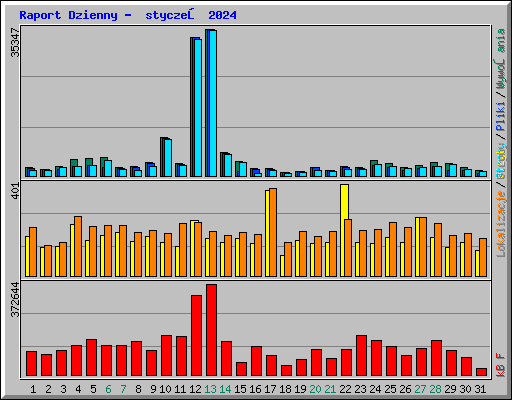Image resolution: width=512 pixels, height=400 pixels.
Task: Click the cyan bar for day 10
Action: pyautogui.click(x=168, y=158)
